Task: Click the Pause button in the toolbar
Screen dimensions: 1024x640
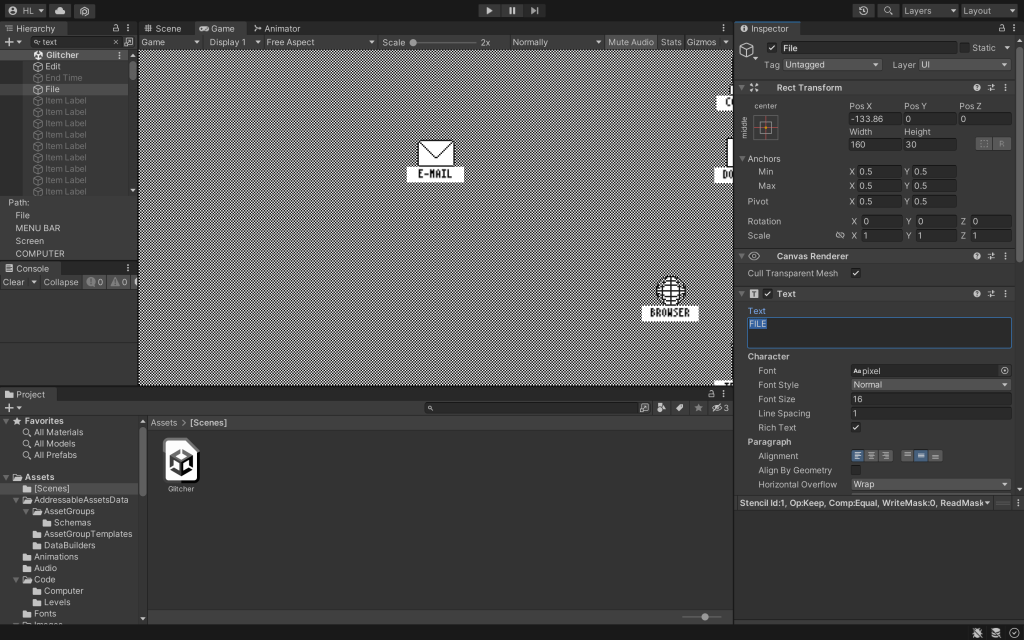Action: [512, 10]
